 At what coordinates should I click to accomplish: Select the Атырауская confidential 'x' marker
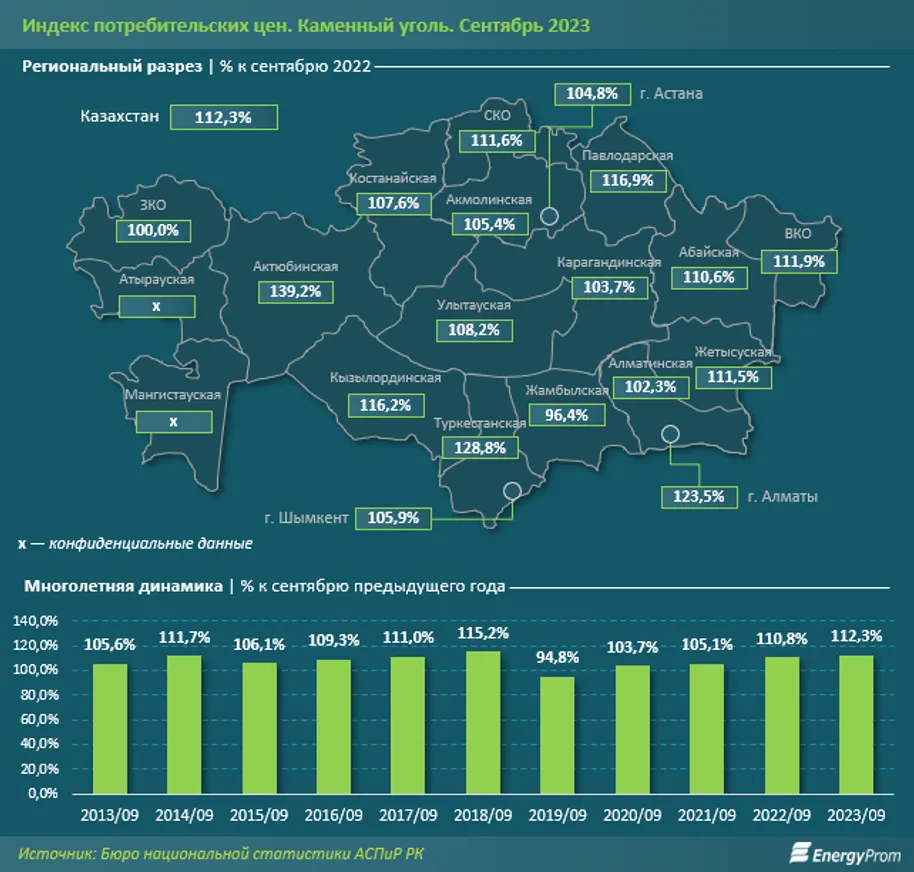(x=157, y=306)
